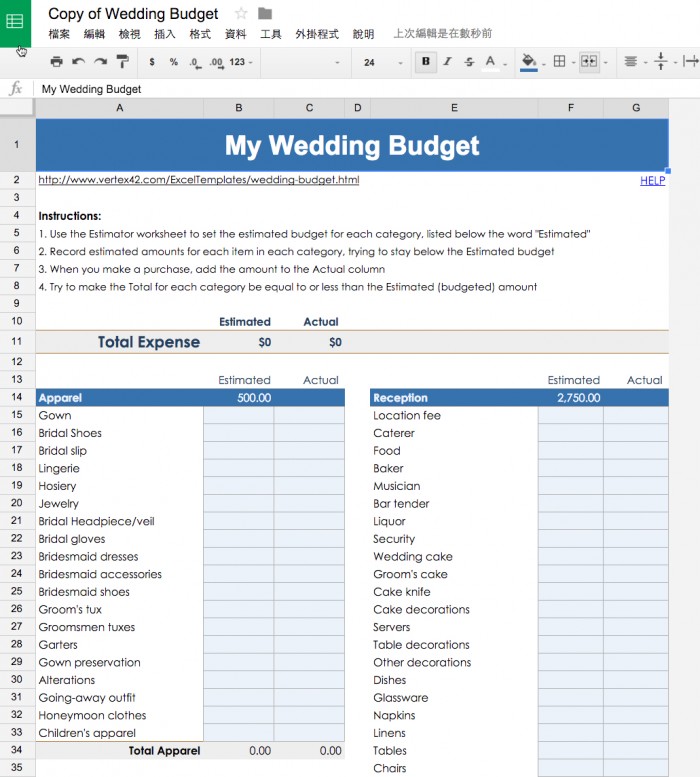Click the vertex42.com wedding budget link
This screenshot has width=700, height=777.
point(198,180)
